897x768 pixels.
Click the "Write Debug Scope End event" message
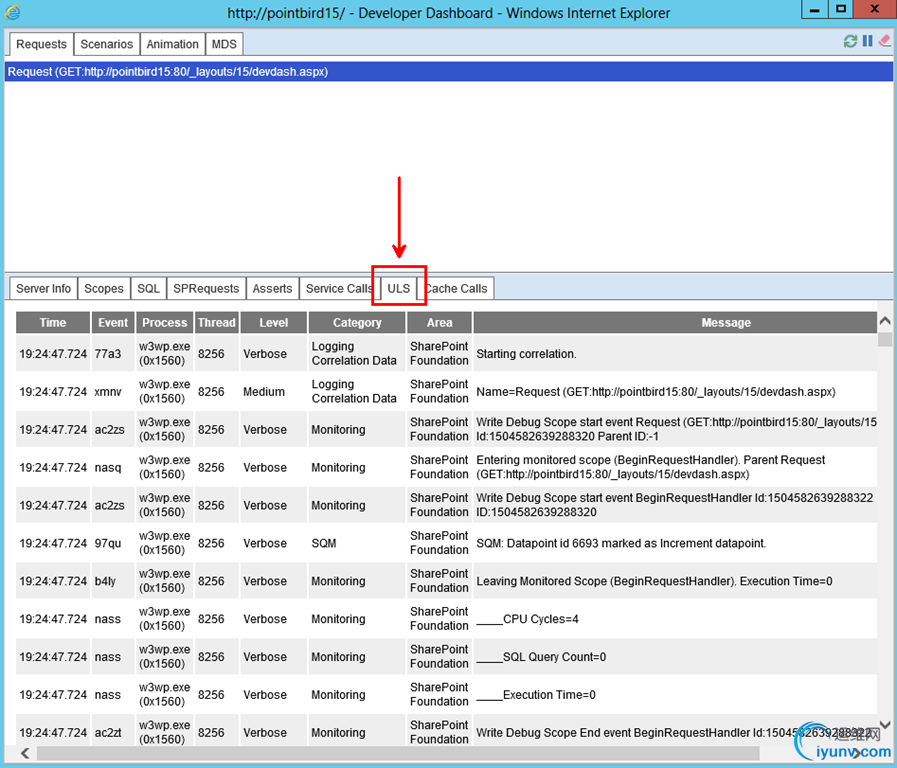click(x=674, y=733)
